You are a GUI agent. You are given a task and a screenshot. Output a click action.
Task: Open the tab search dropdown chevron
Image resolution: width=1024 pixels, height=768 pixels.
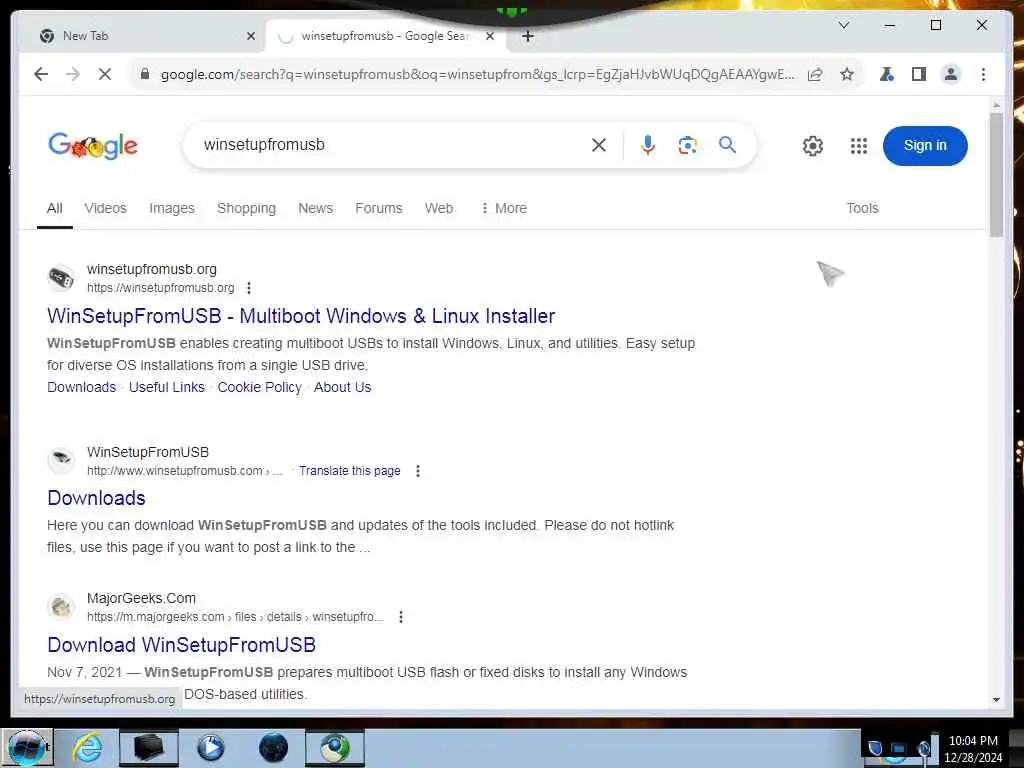click(844, 25)
